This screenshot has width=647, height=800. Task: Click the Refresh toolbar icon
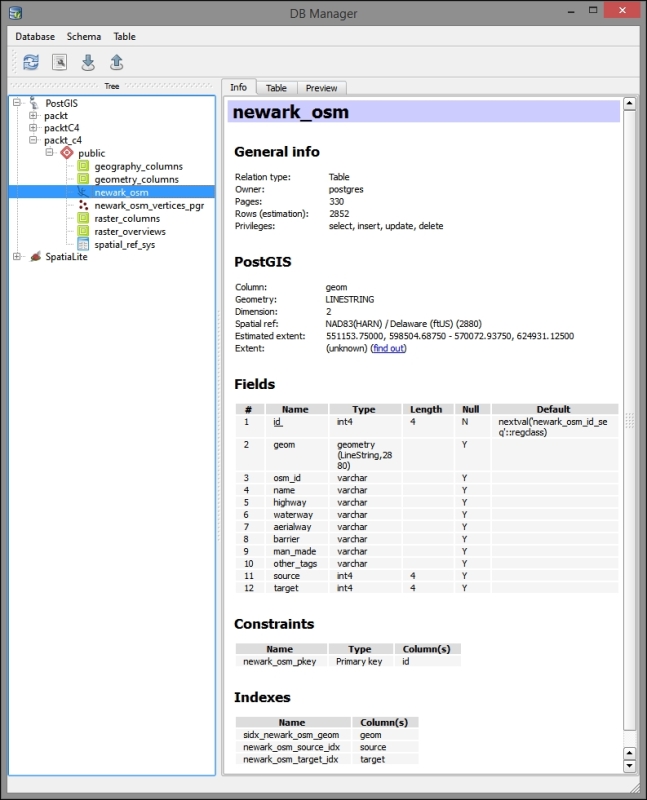point(31,62)
